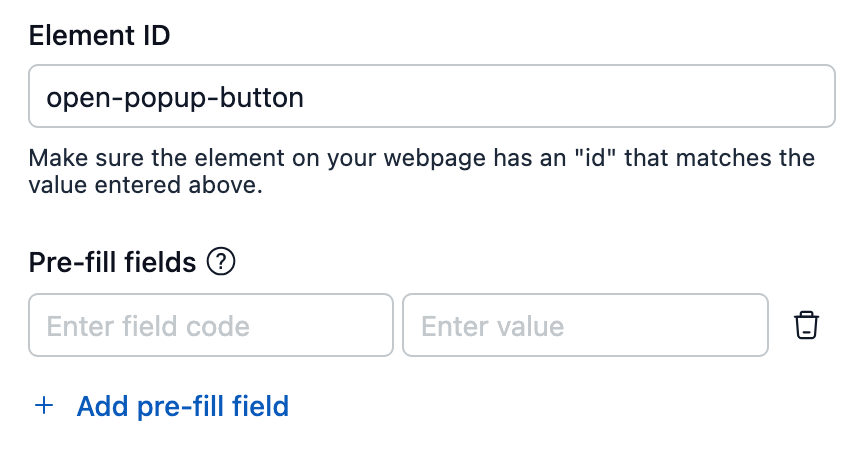The height and width of the screenshot is (452, 860).
Task: Place cursor in value placeholder box
Action: tap(585, 325)
